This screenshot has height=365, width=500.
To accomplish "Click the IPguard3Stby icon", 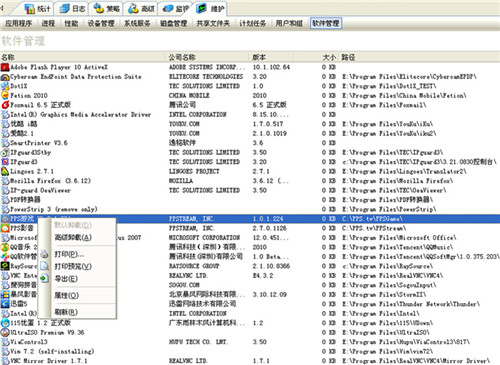I will 5,153.
